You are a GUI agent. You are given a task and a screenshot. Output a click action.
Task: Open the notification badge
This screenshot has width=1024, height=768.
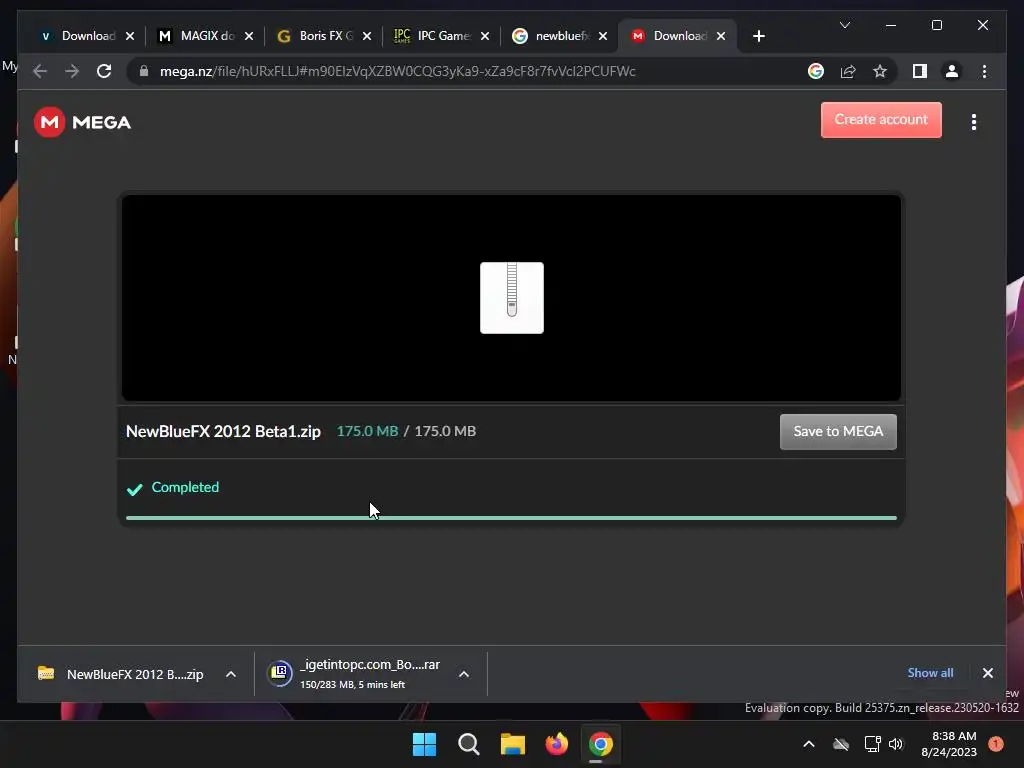[996, 744]
